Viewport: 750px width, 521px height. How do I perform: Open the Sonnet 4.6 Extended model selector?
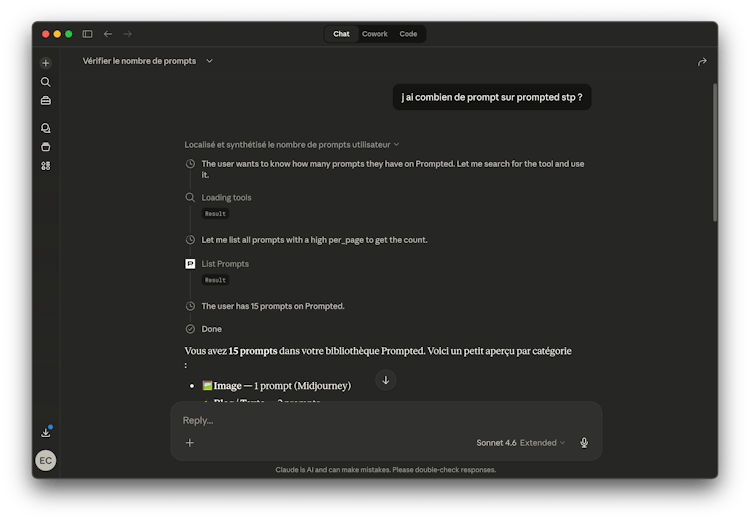(x=520, y=443)
